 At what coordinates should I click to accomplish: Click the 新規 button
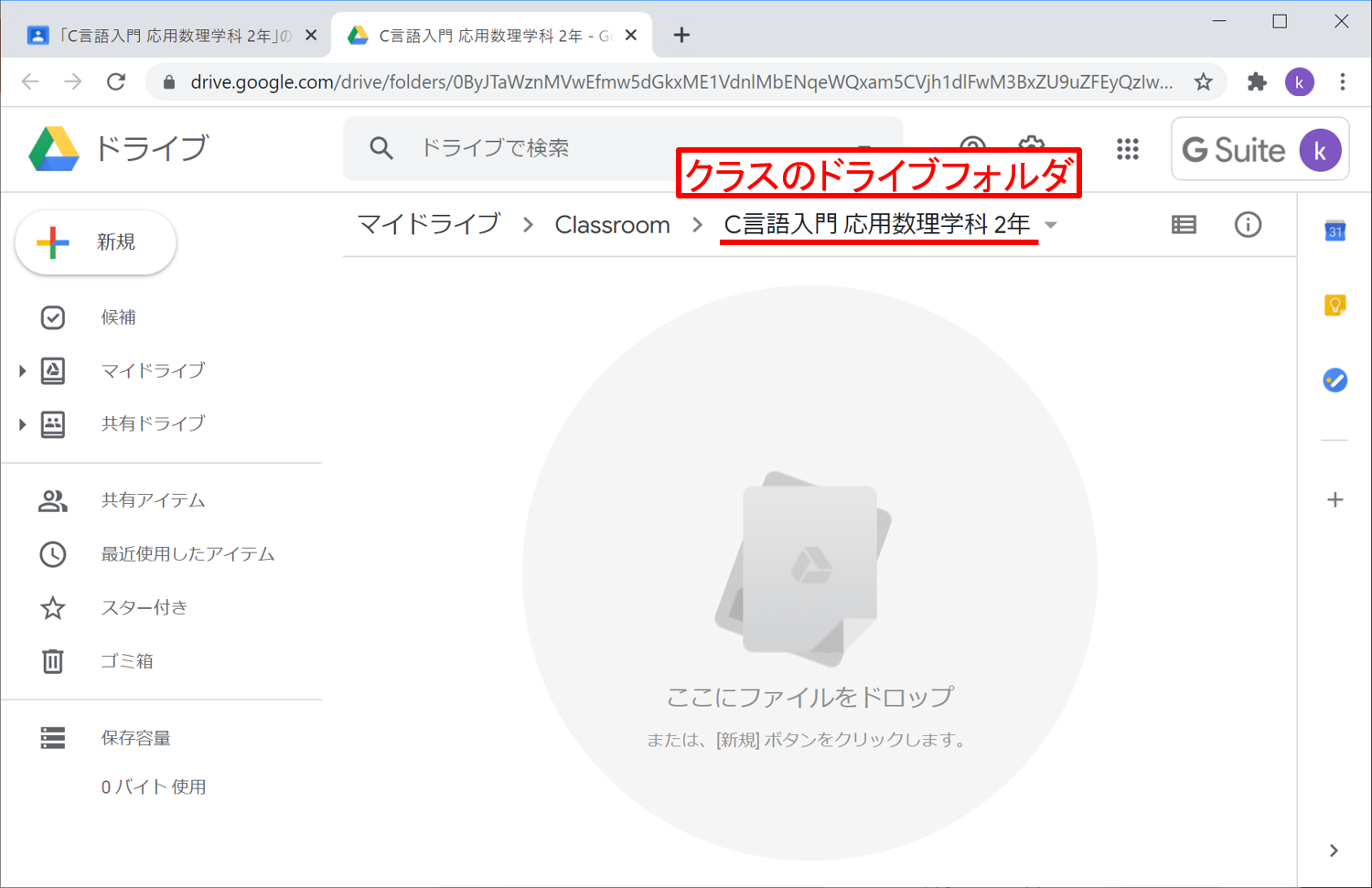pos(95,242)
